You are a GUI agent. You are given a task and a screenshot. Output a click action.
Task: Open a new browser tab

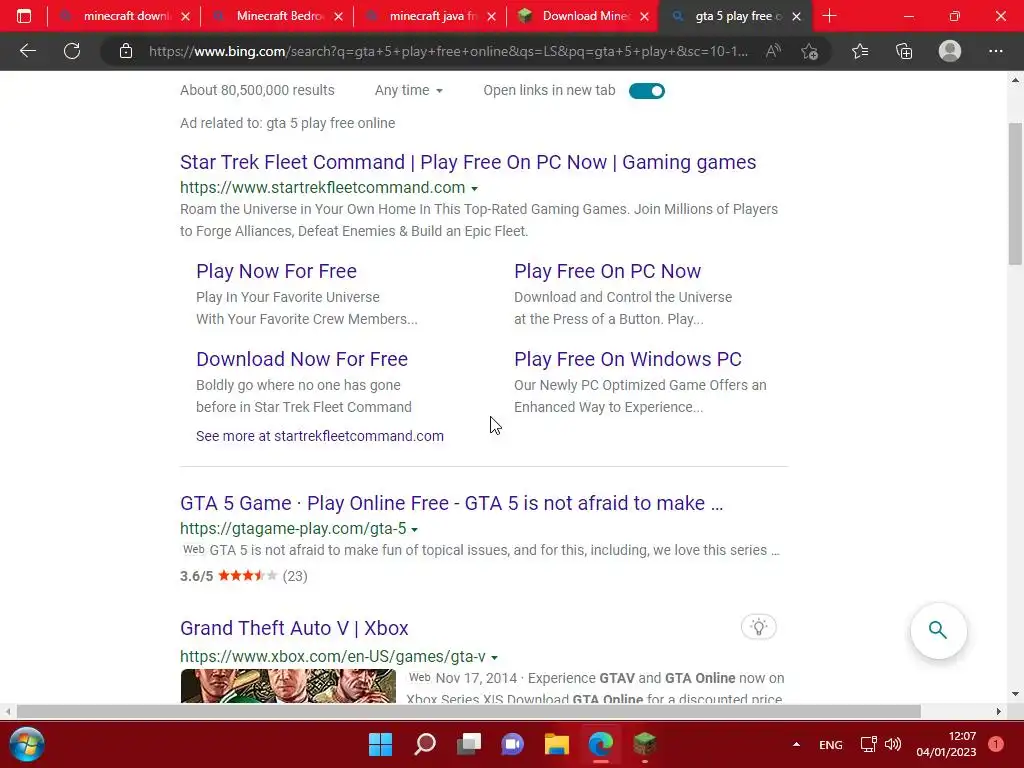(x=829, y=16)
